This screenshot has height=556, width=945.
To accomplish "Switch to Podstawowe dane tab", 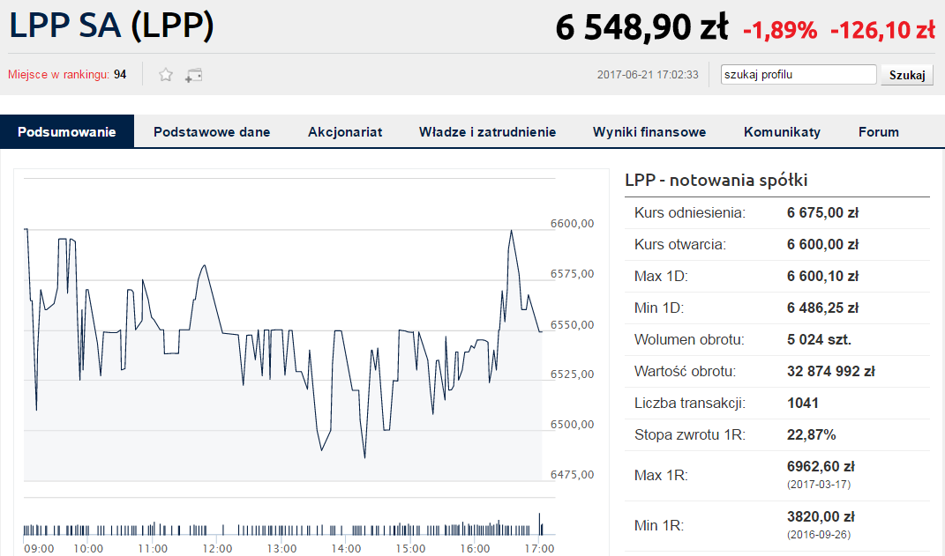I will [212, 132].
